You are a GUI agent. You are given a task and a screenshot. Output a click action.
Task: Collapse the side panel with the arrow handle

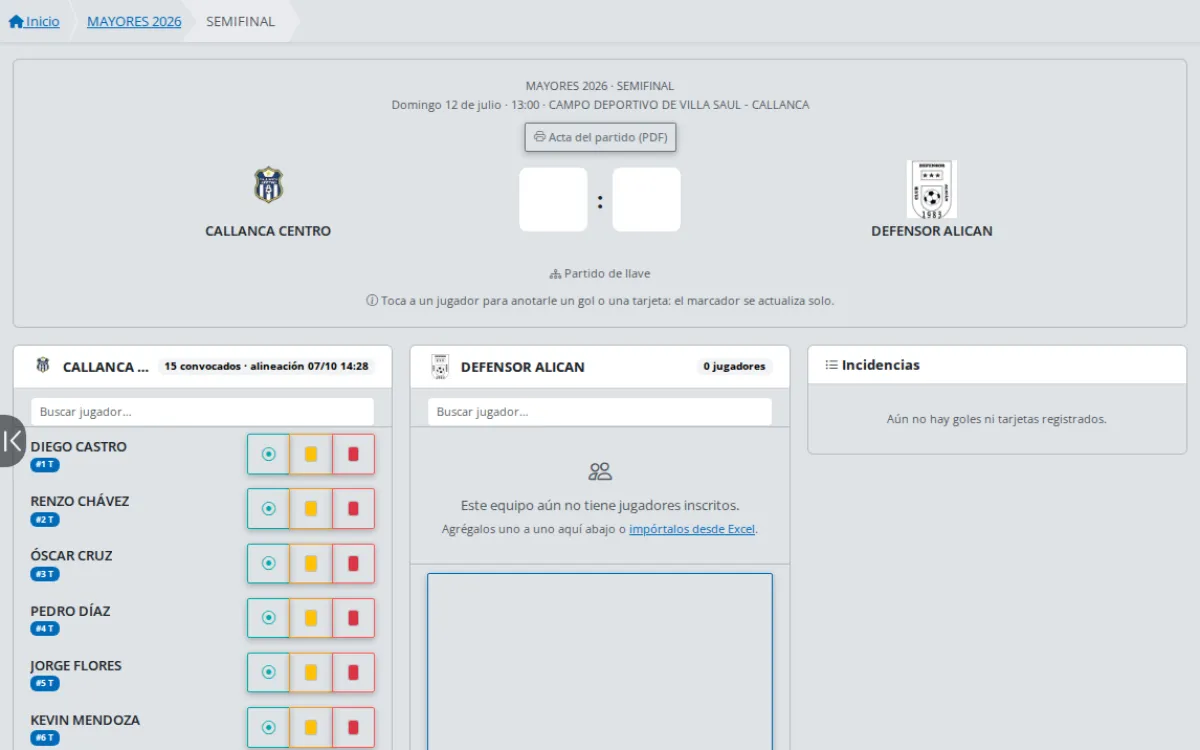pyautogui.click(x=12, y=441)
